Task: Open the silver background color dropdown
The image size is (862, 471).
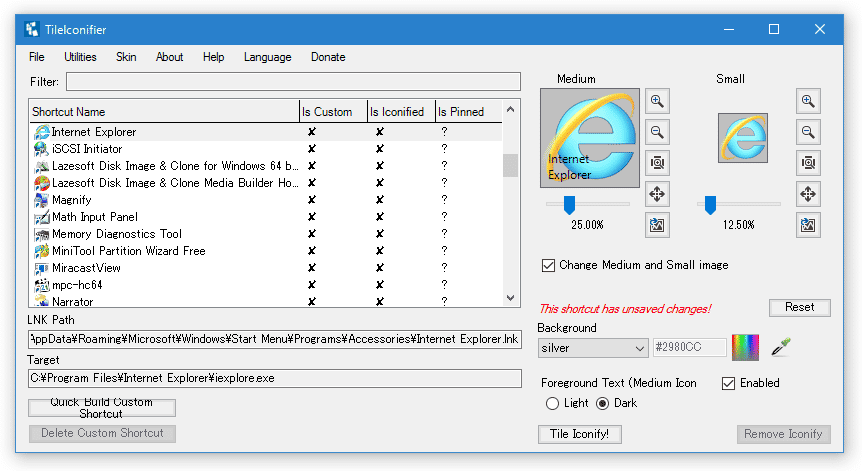Action: point(593,348)
